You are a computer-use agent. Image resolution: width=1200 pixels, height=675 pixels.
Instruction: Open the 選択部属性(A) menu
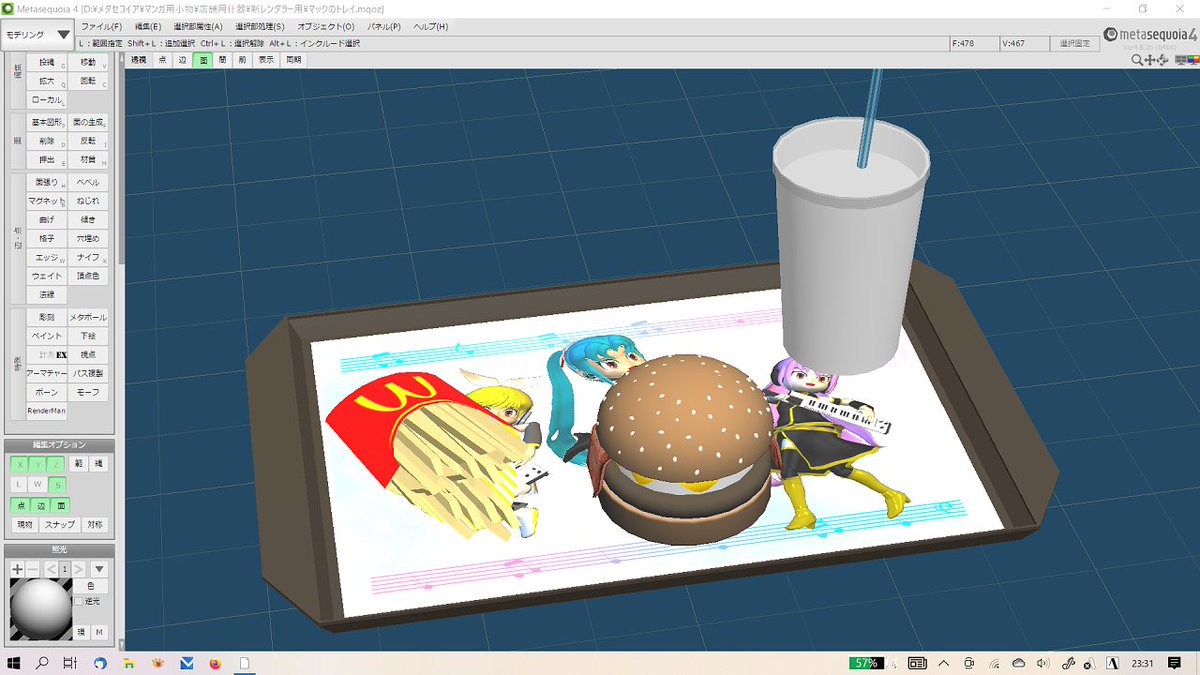click(x=197, y=26)
